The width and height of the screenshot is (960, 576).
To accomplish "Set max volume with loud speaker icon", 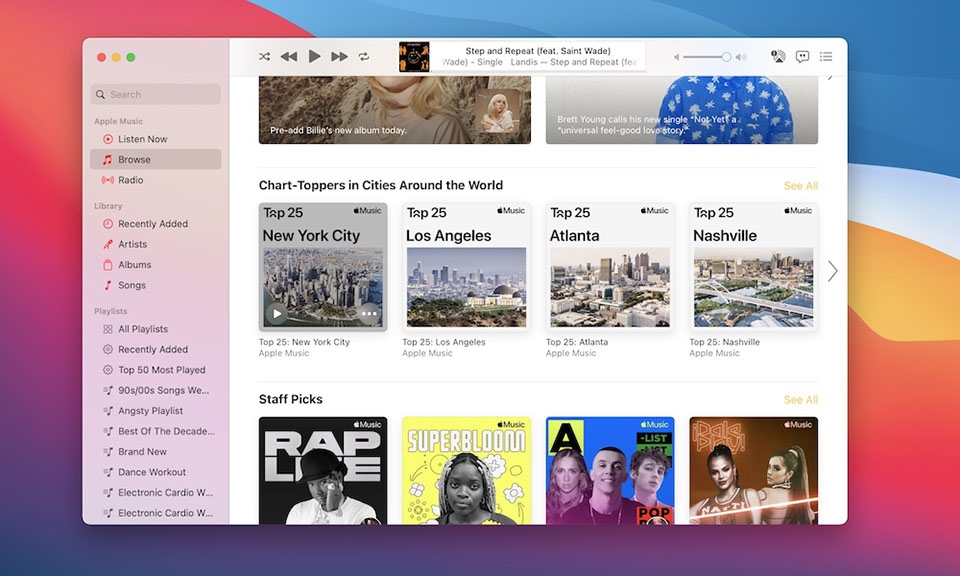I will coord(741,57).
